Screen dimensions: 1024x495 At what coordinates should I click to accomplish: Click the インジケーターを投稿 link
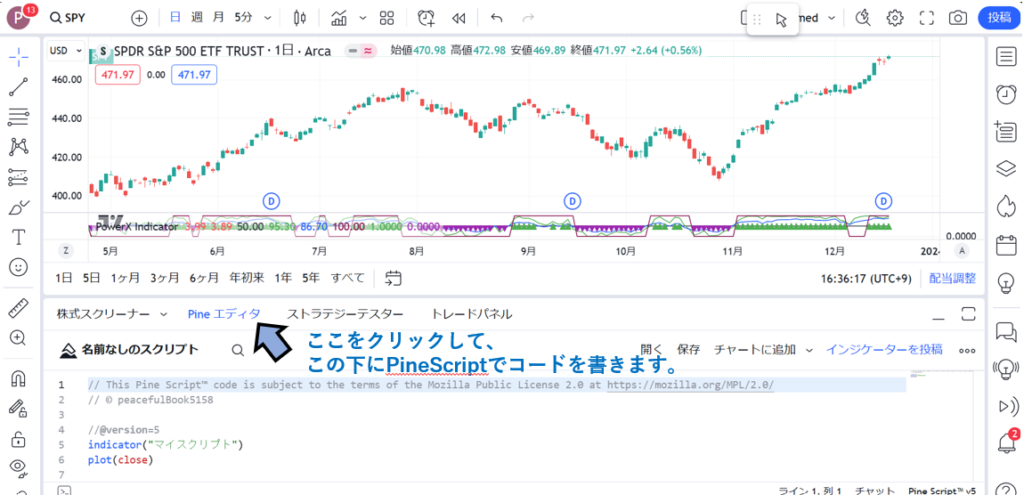coord(883,349)
